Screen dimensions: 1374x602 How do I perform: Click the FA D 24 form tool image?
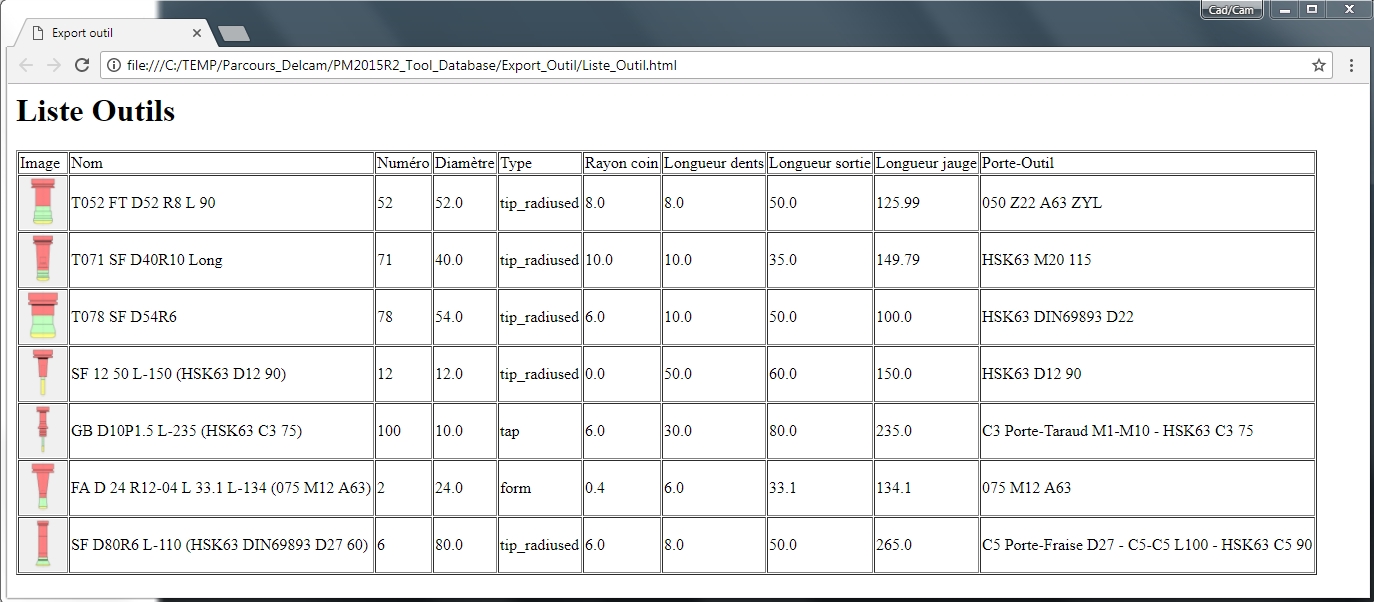pyautogui.click(x=41, y=487)
